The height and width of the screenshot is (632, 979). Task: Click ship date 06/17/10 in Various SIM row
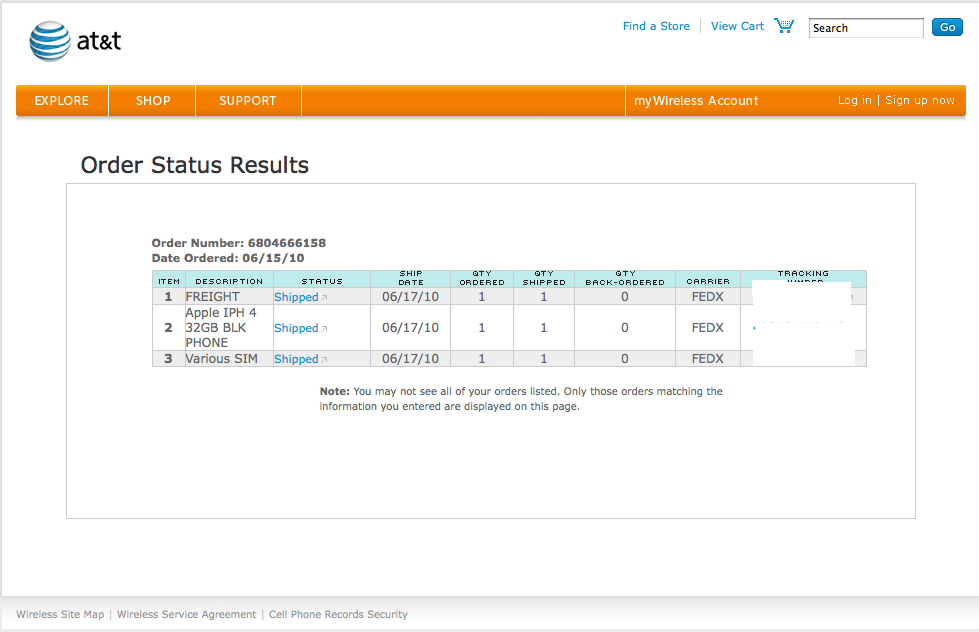pos(410,359)
